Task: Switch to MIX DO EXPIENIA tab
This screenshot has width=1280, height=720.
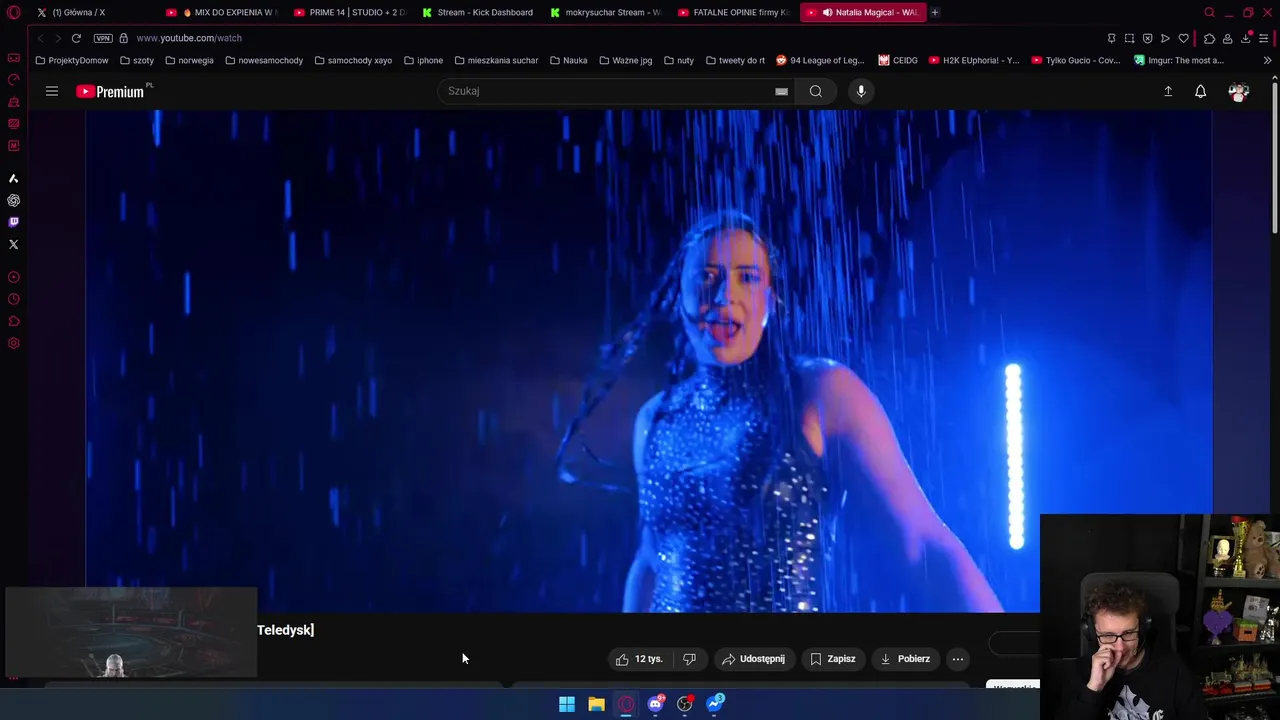Action: pos(221,12)
